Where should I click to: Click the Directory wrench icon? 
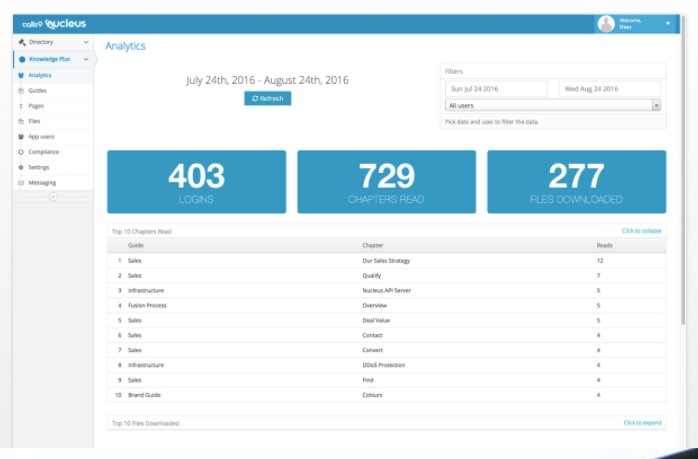pyautogui.click(x=22, y=42)
